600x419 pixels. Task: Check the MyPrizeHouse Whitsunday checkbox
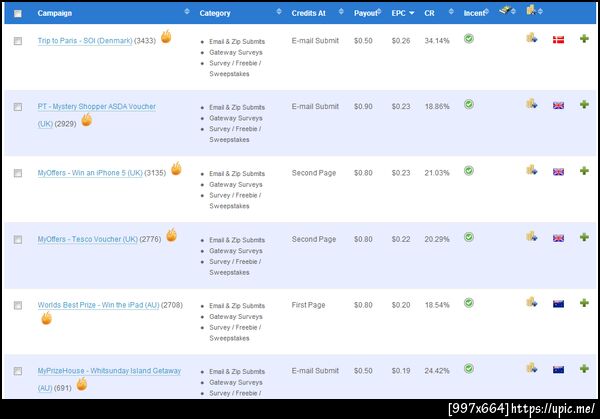(18, 371)
